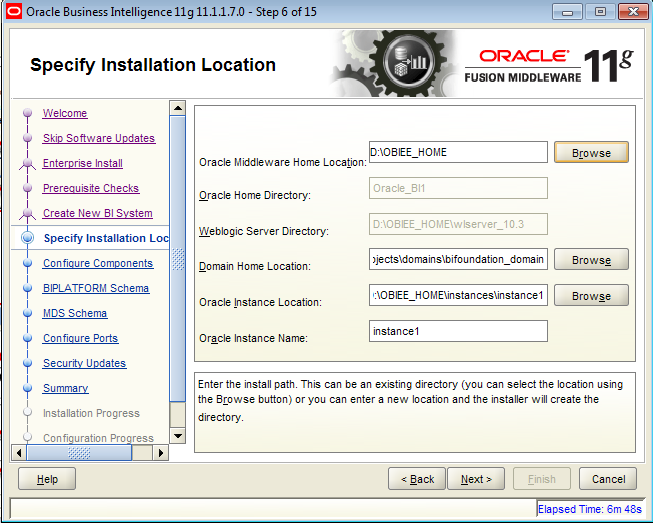Click the Weblogic Server Directory field

458,224
